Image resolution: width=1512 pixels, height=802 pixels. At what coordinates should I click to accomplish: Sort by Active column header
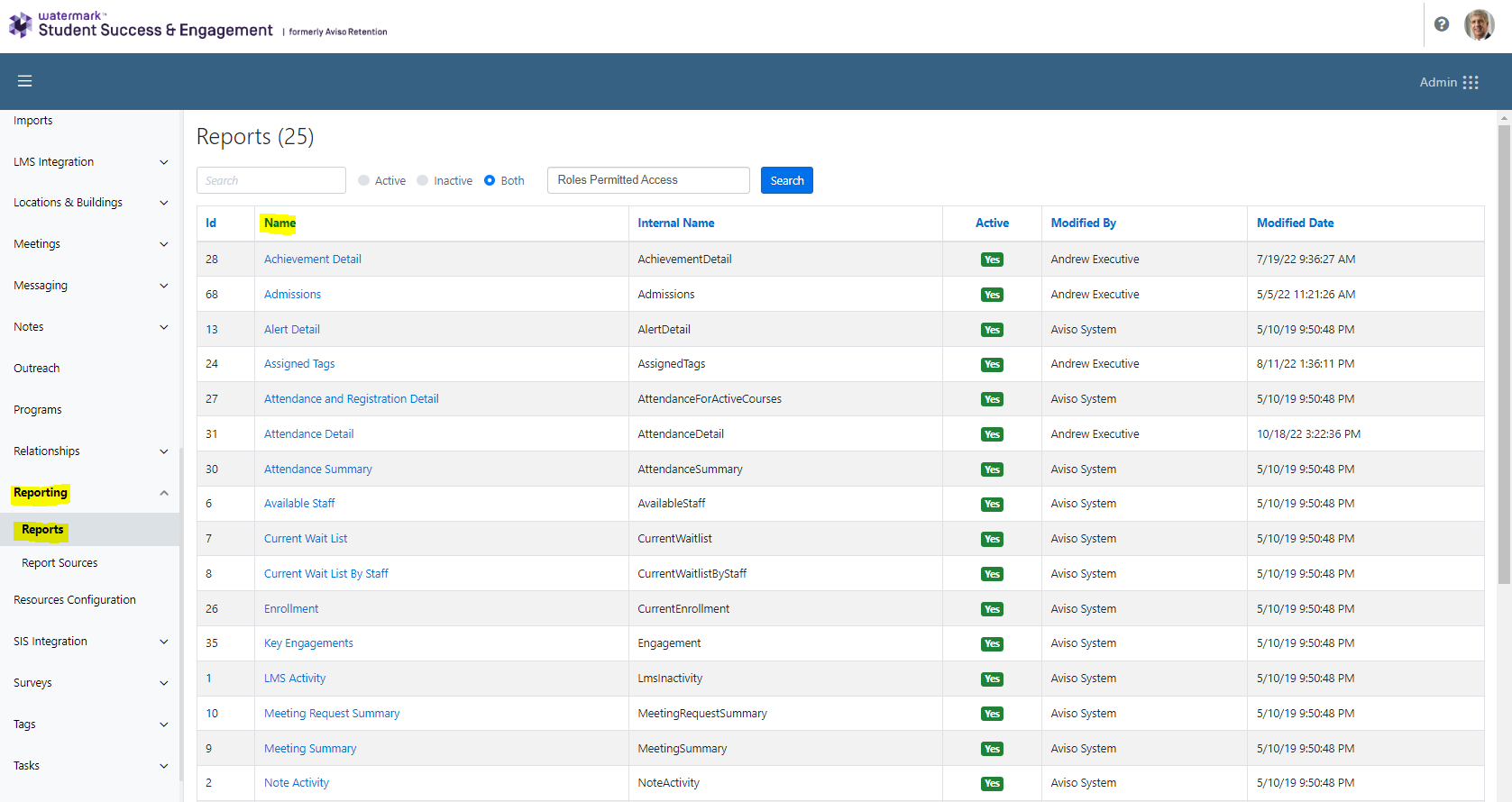[x=992, y=223]
